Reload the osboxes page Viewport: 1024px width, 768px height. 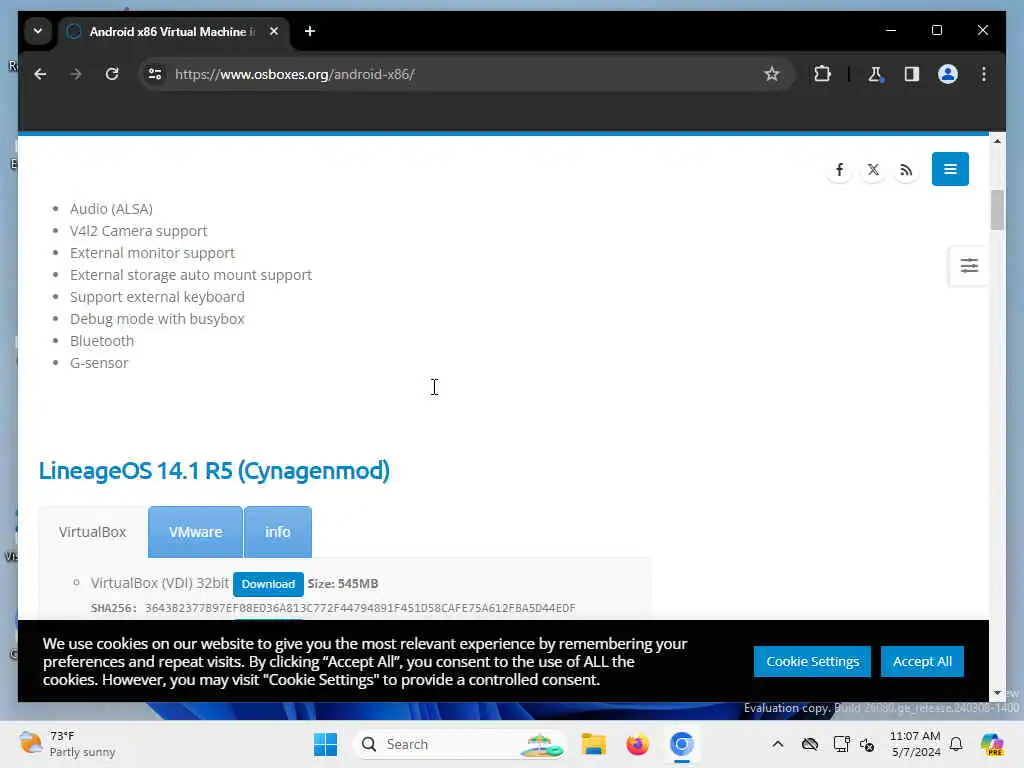[112, 74]
